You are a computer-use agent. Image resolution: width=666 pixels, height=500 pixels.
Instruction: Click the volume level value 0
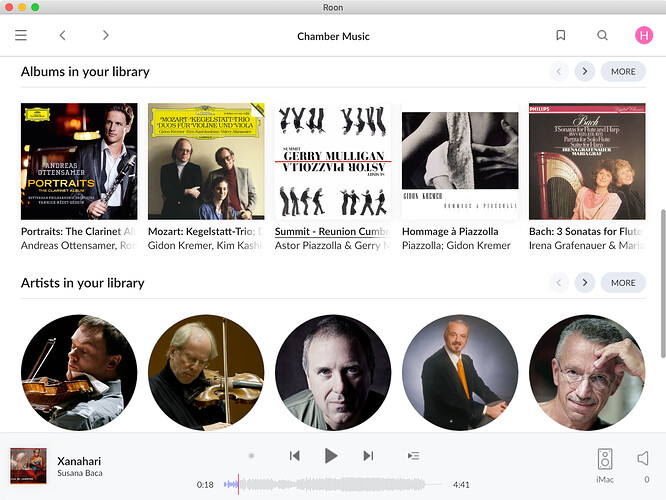647,480
